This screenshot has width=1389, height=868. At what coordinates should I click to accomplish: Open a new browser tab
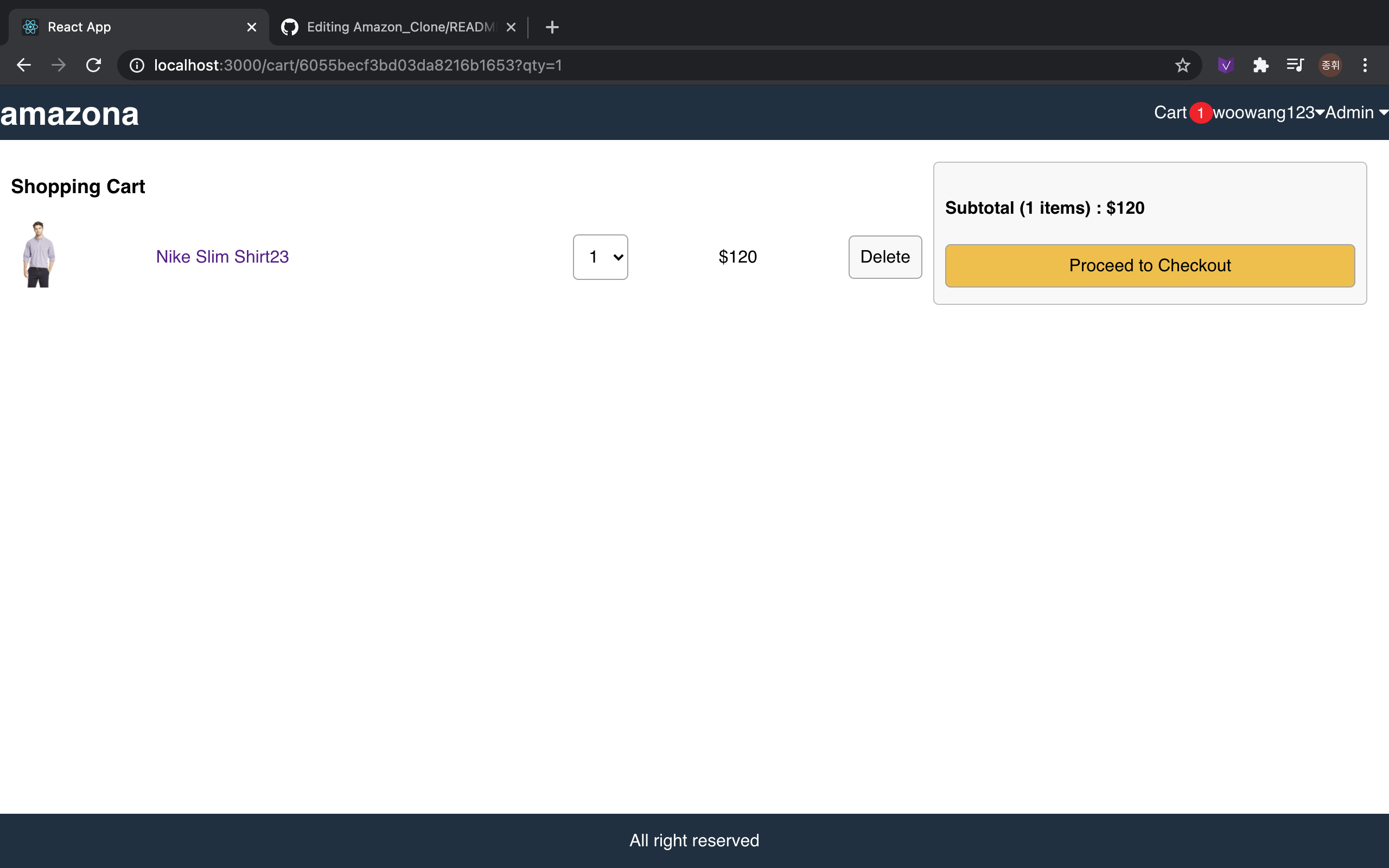coord(552,27)
